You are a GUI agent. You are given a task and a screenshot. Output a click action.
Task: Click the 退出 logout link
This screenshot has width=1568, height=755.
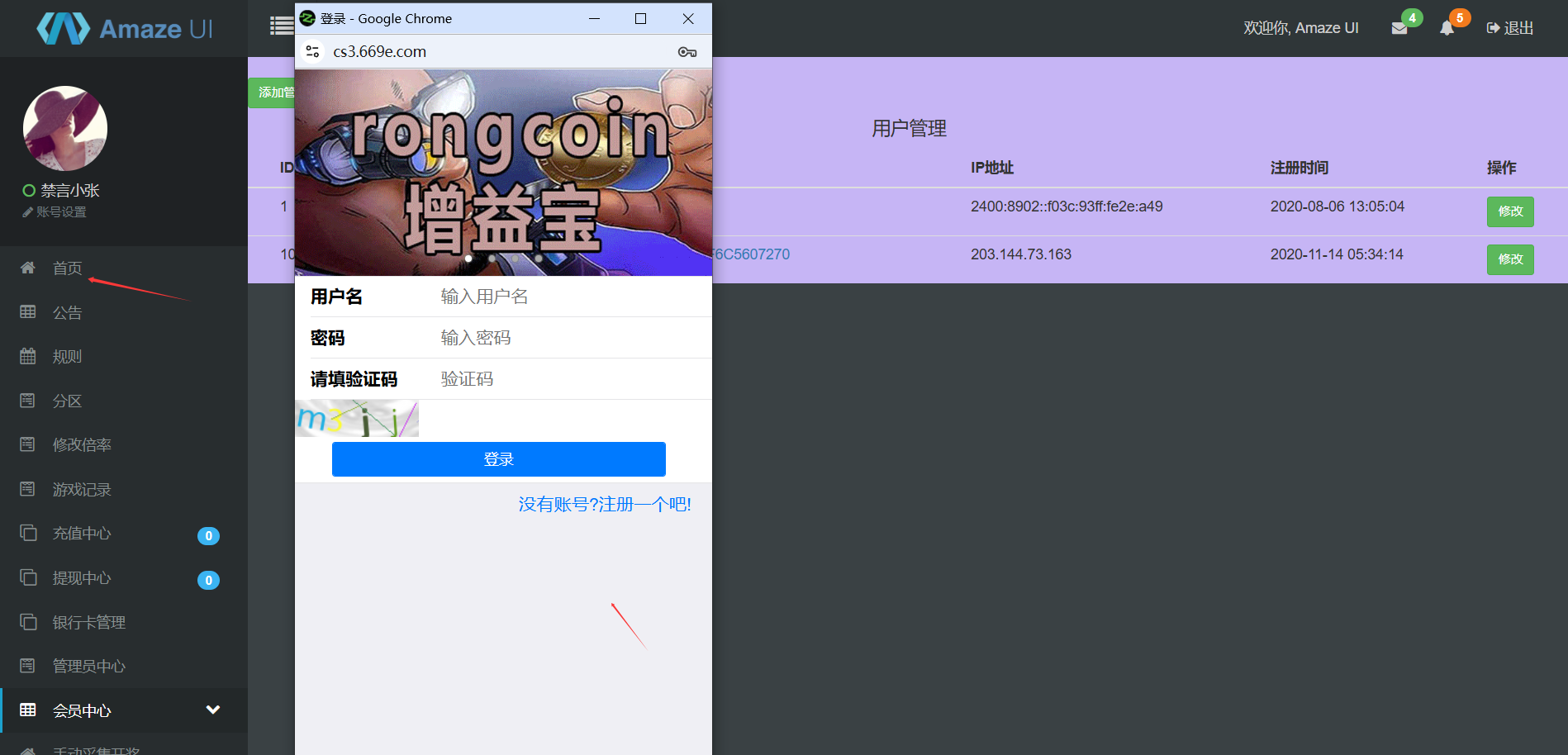tap(1510, 28)
